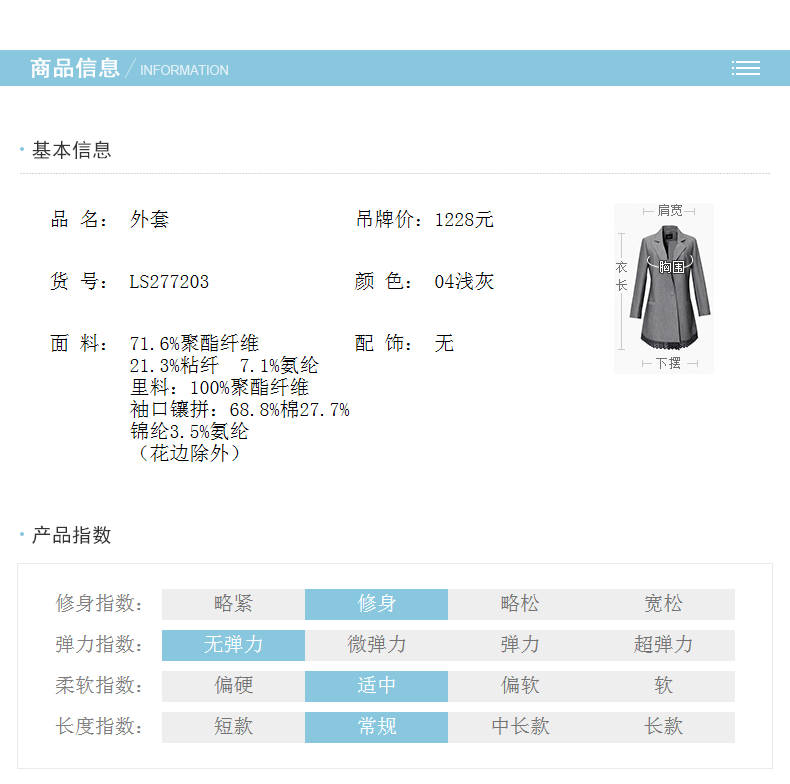This screenshot has width=790, height=784.
Task: Select 常规 length option
Action: 376,727
